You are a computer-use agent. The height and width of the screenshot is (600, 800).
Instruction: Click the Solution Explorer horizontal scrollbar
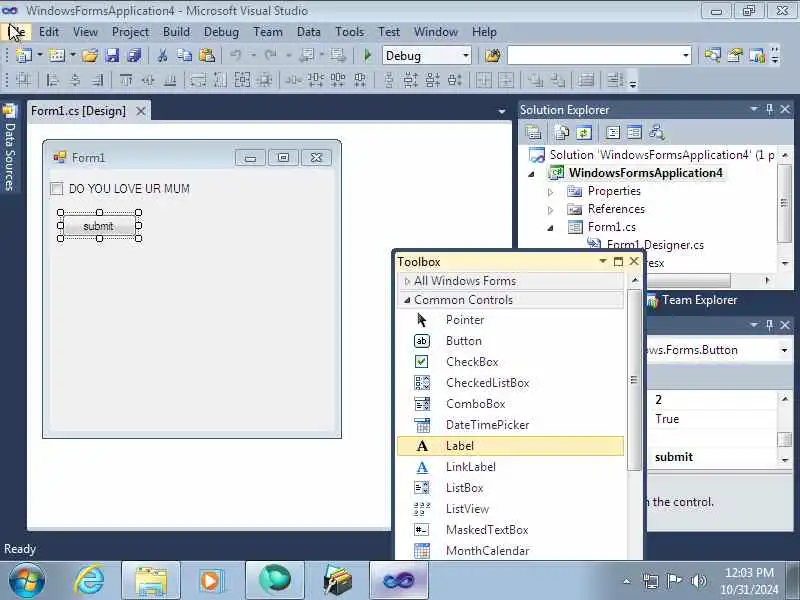(688, 280)
